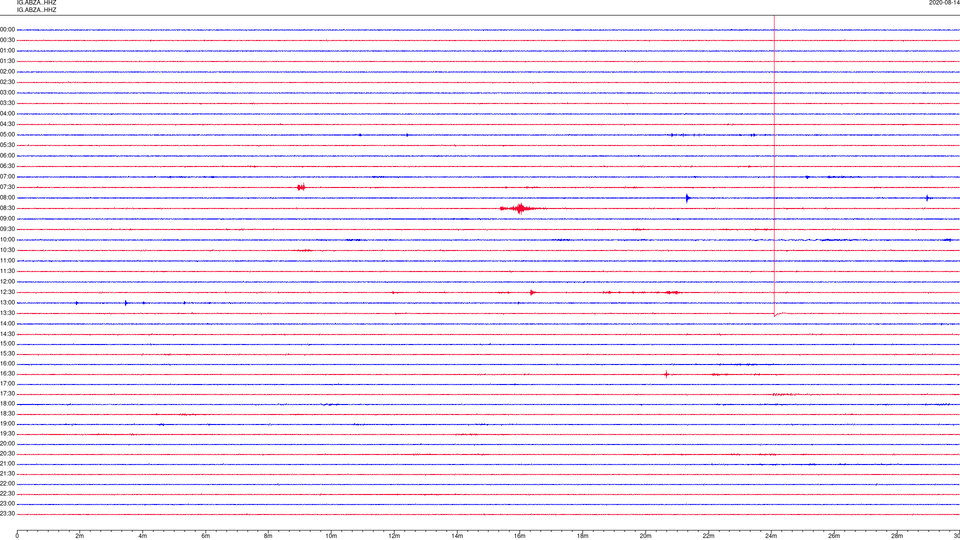The height and width of the screenshot is (540, 960).
Task: Select the 01:00 row label
Action: pyautogui.click(x=7, y=51)
